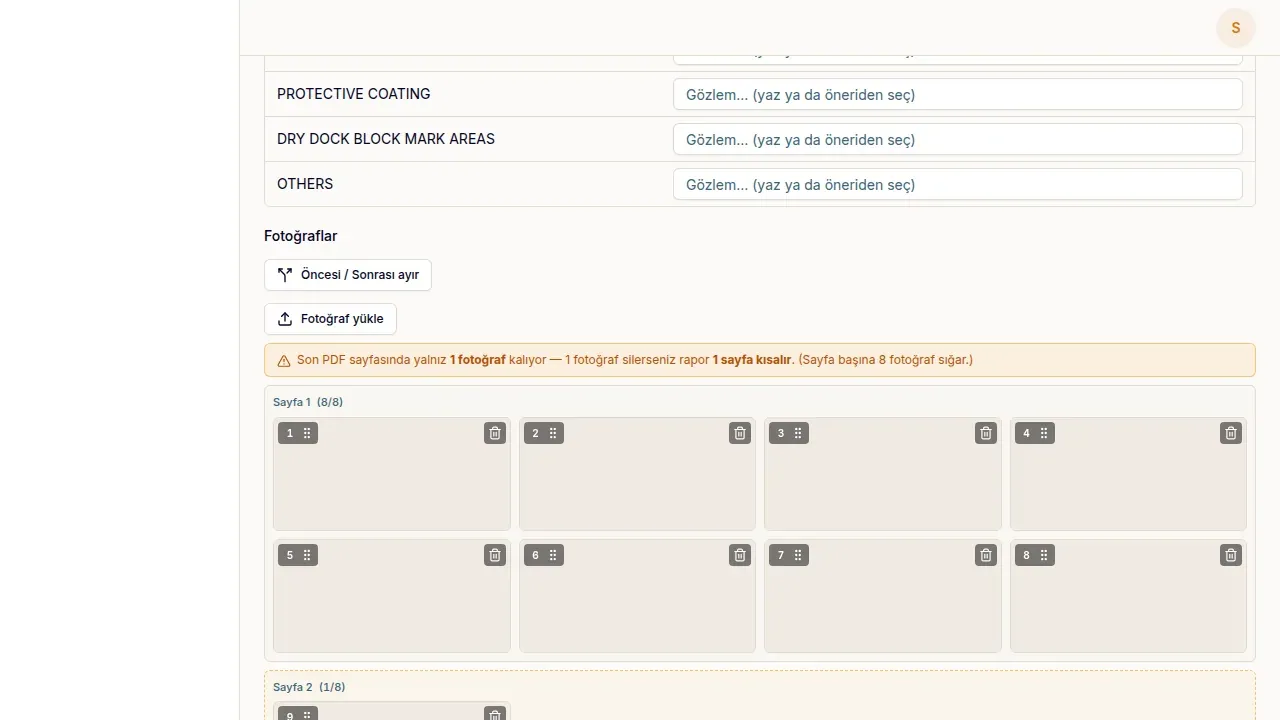Open photo thumbnail 4

[x=1128, y=474]
